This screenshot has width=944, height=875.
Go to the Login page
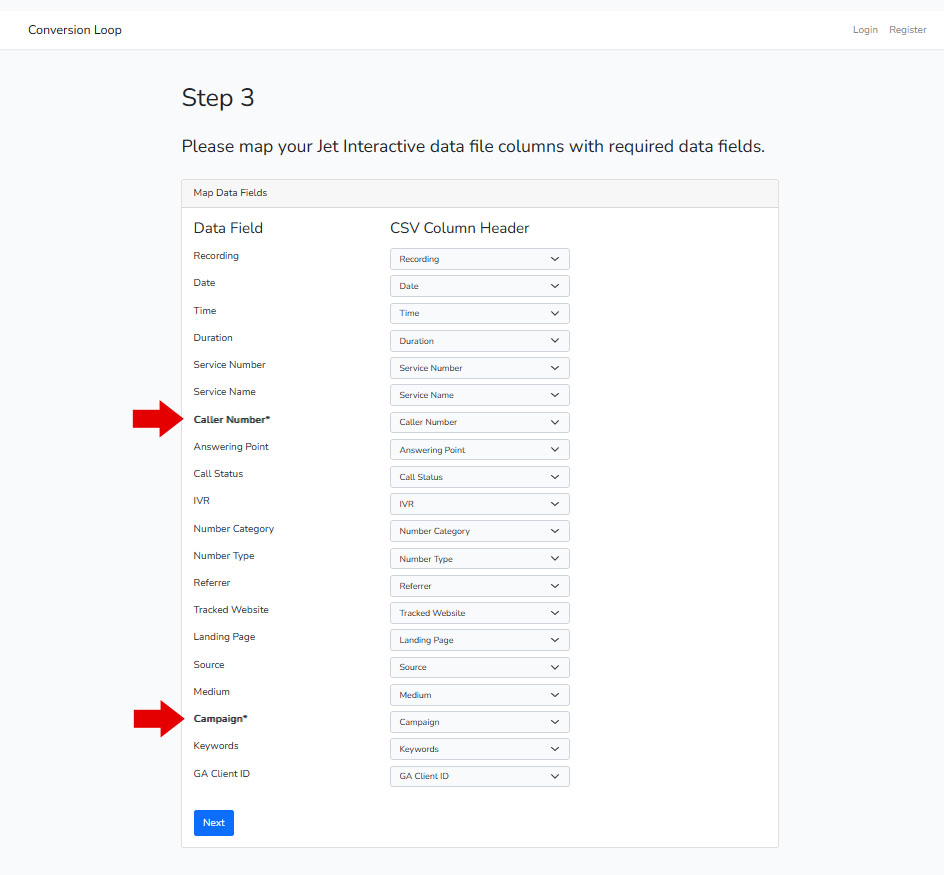pyautogui.click(x=865, y=30)
